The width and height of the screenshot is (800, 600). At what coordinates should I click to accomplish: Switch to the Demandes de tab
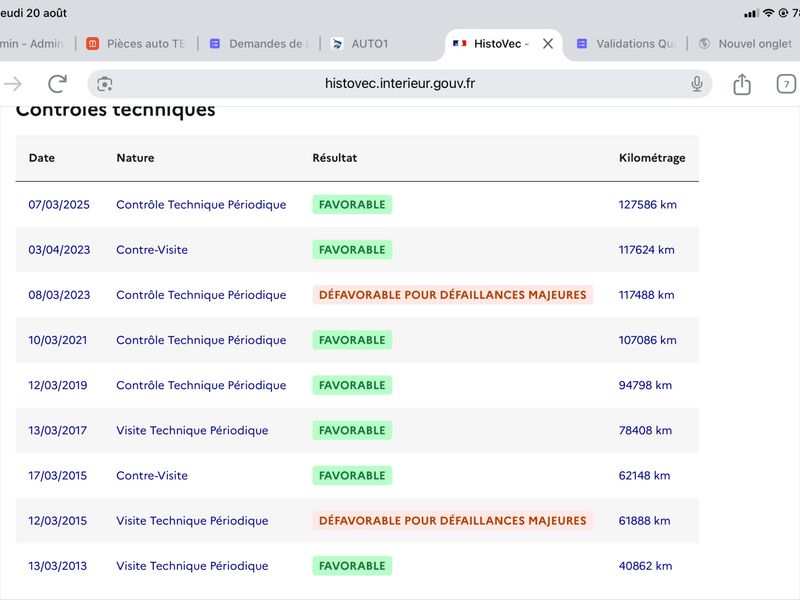(260, 44)
